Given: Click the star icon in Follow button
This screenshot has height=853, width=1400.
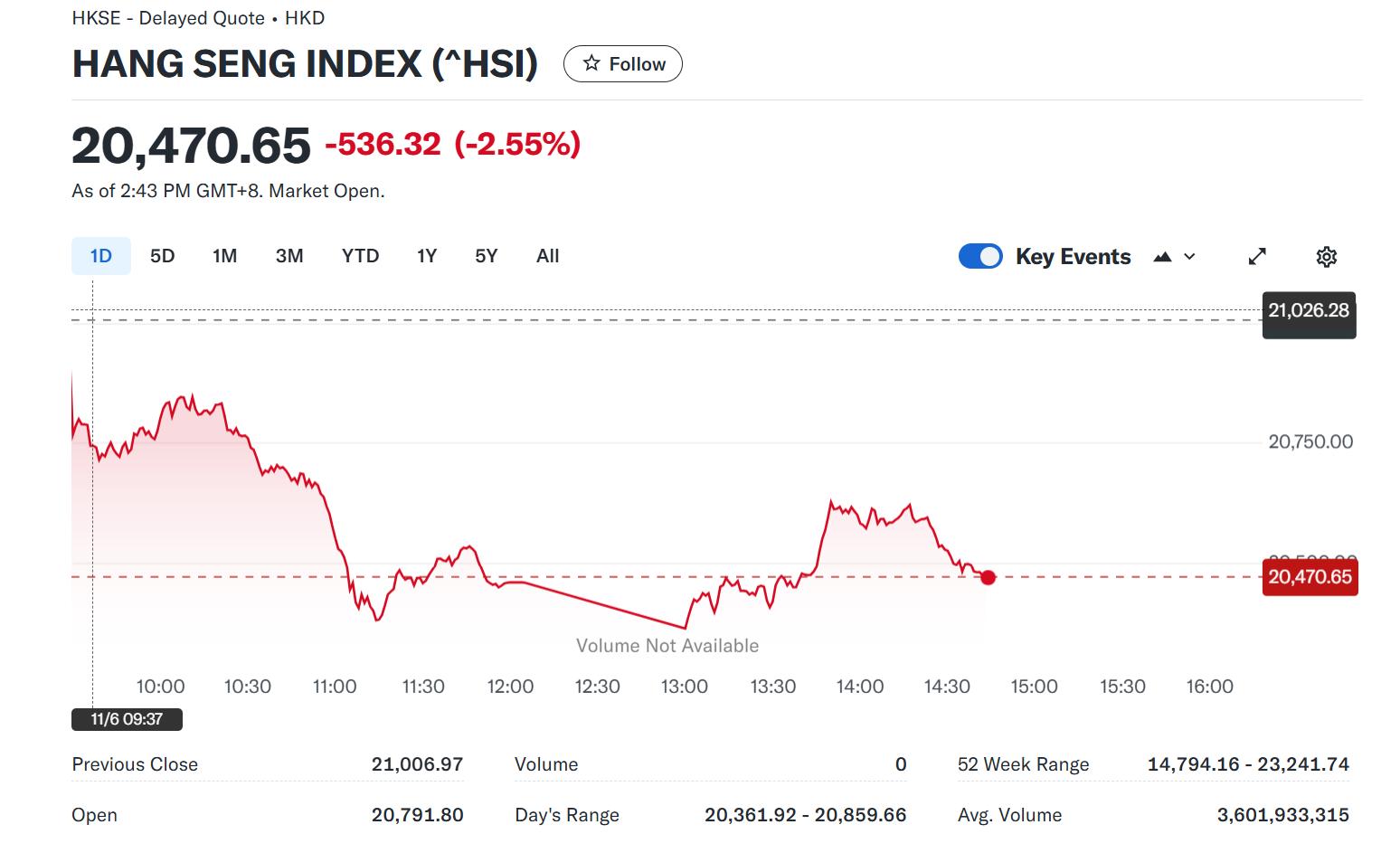Looking at the screenshot, I should click(x=591, y=63).
